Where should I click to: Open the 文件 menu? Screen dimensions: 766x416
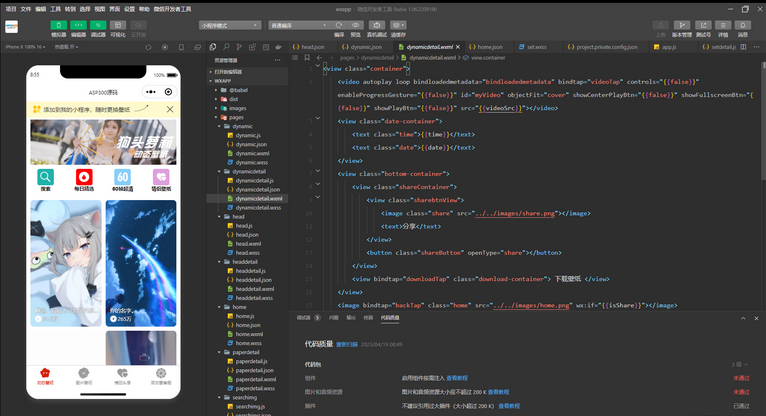click(x=25, y=9)
